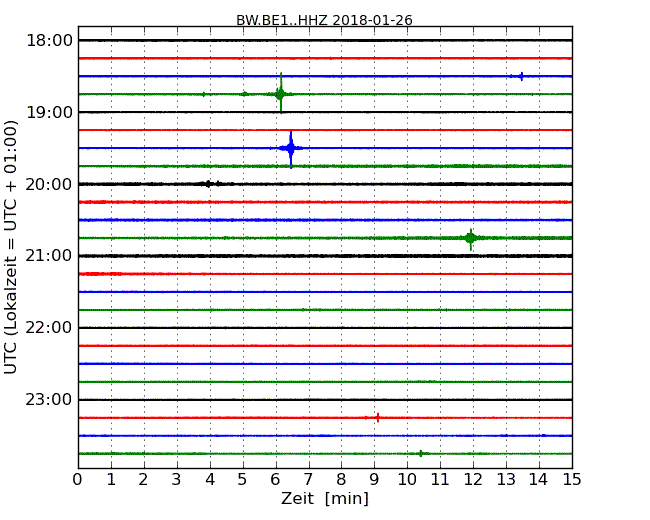Click x-axis tick label 11
Viewport: 650px width, 520px height.
click(x=440, y=480)
